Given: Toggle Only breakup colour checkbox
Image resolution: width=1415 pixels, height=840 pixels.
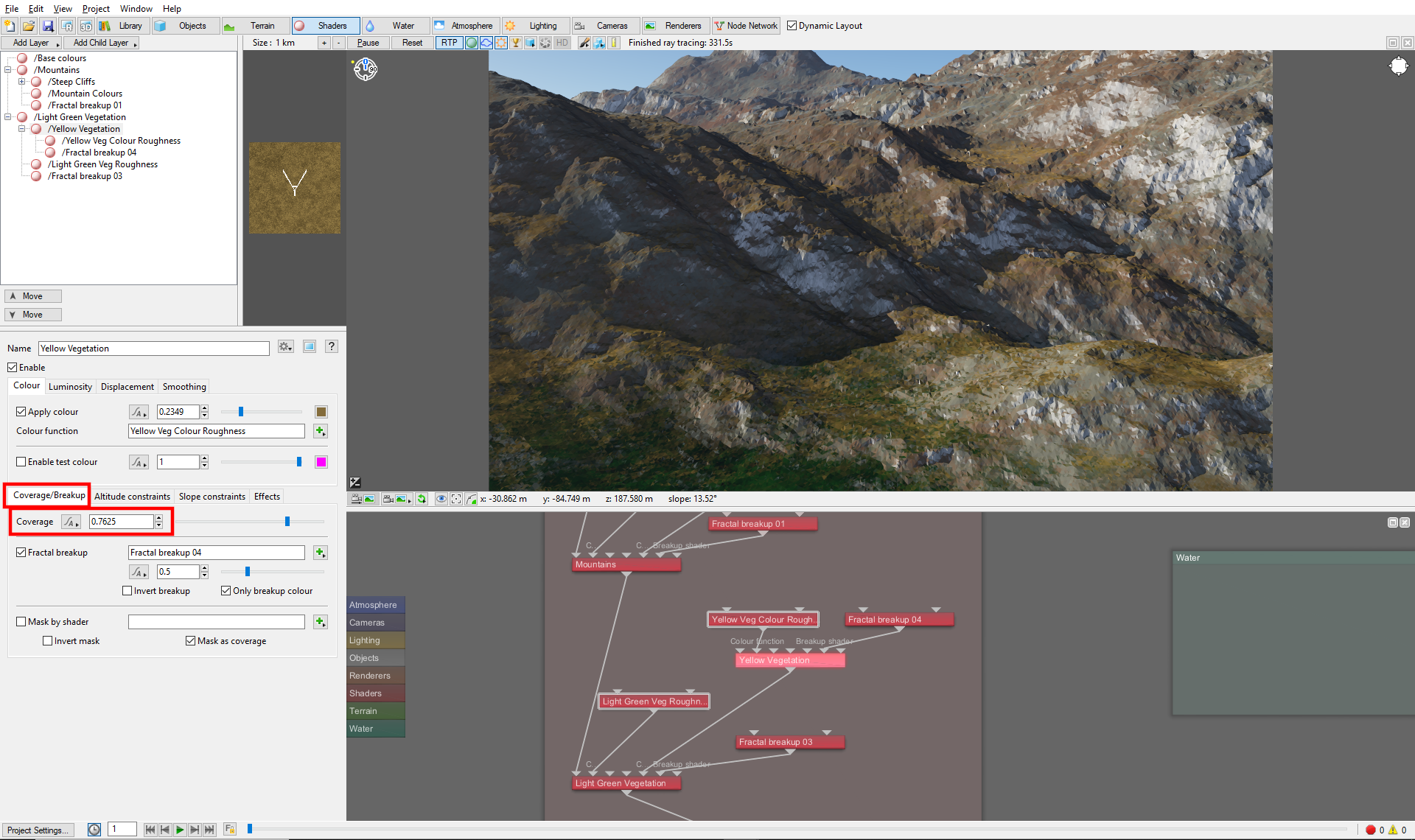Looking at the screenshot, I should 226,591.
